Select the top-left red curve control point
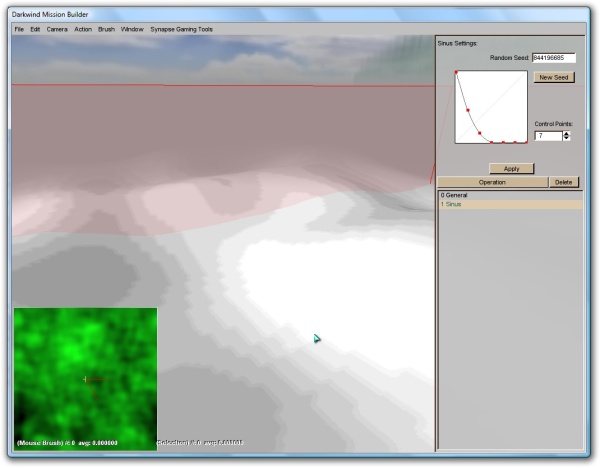This screenshot has height=468, width=600. click(x=456, y=72)
